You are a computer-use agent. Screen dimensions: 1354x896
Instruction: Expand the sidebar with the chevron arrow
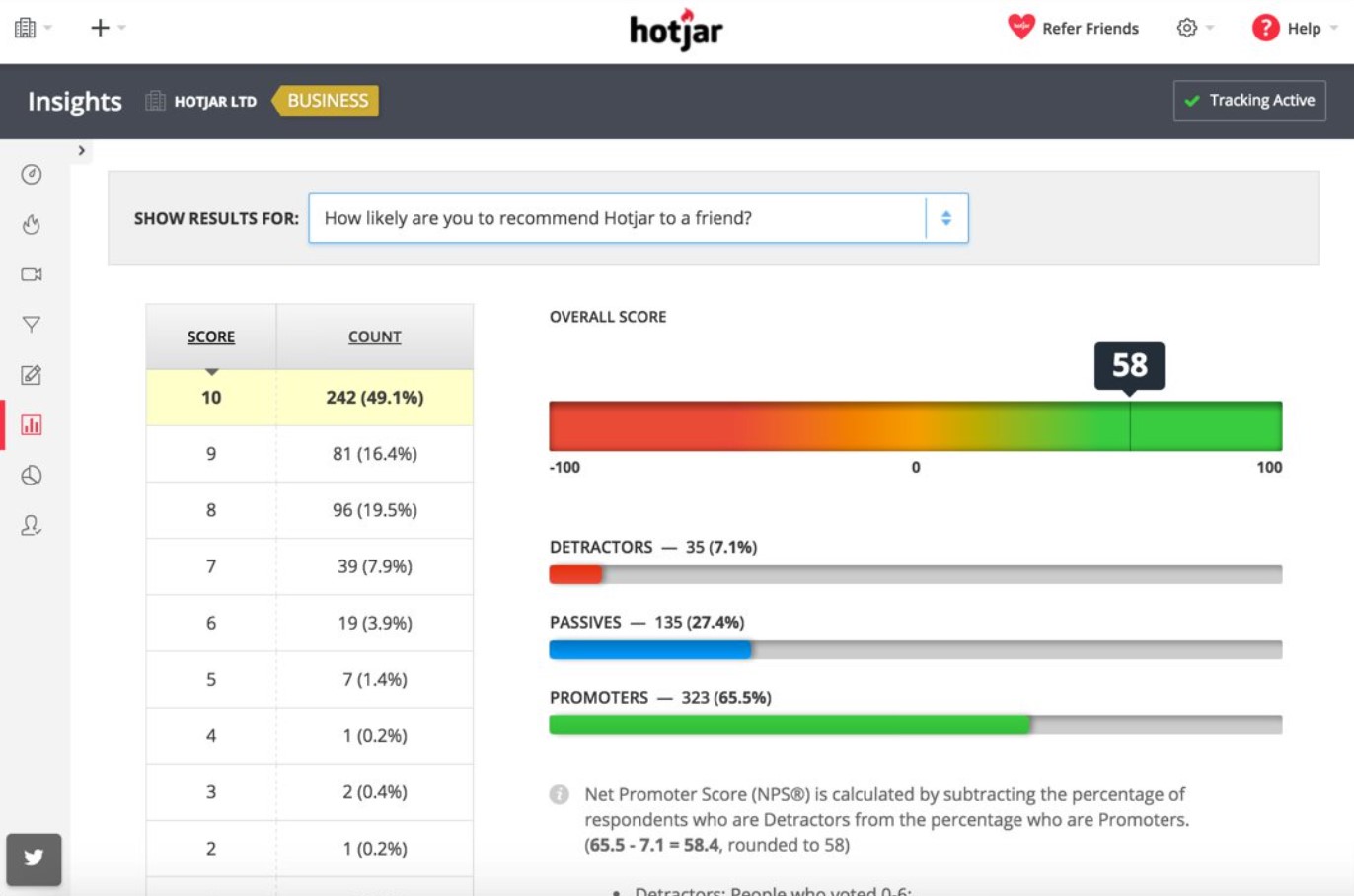(80, 150)
